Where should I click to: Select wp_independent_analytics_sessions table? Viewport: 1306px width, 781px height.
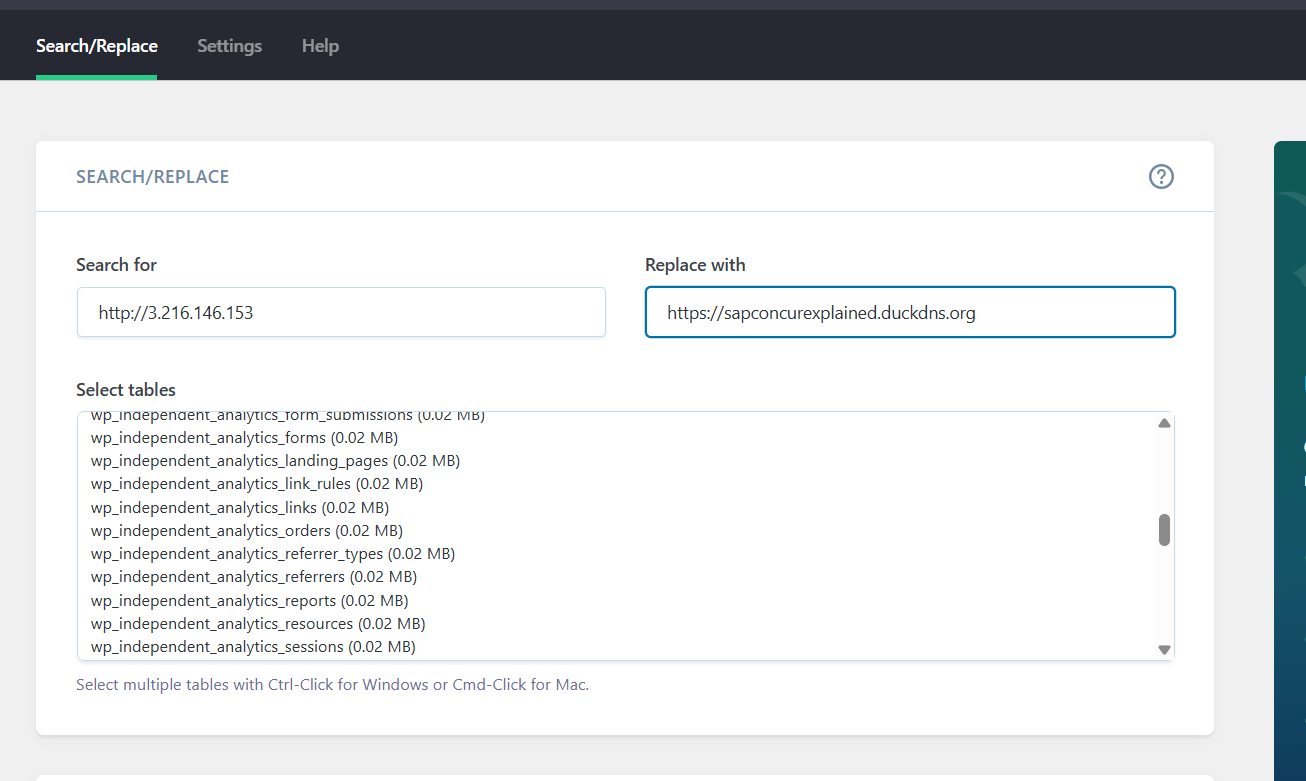(x=252, y=647)
